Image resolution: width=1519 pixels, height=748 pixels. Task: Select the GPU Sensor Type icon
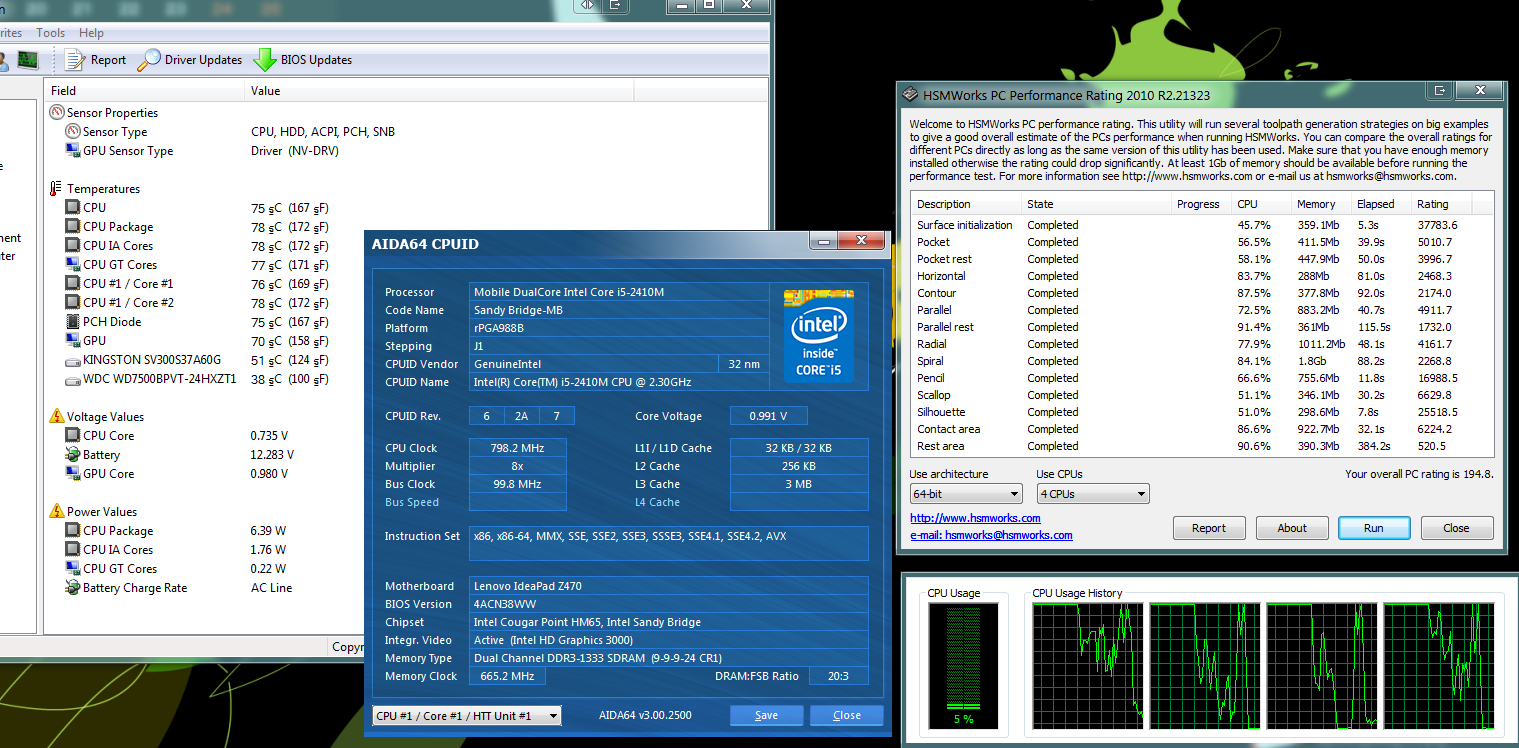[x=73, y=151]
